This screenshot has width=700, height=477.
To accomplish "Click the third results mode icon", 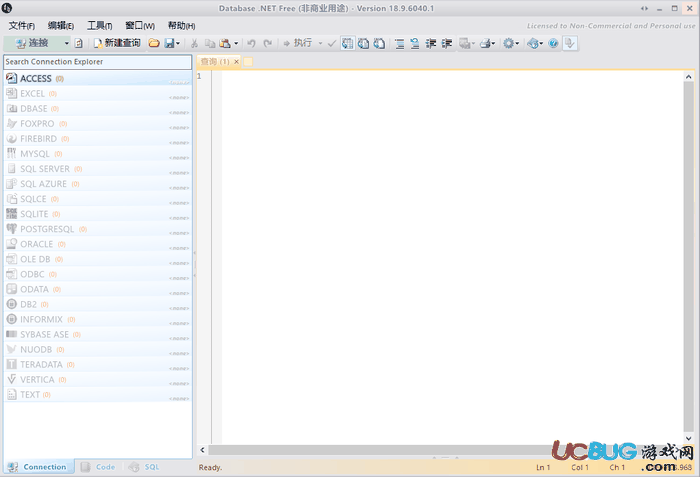I will (379, 43).
